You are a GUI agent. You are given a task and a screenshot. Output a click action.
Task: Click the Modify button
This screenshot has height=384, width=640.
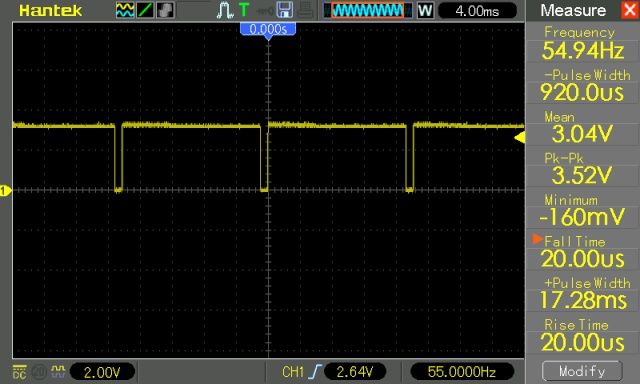tap(582, 371)
